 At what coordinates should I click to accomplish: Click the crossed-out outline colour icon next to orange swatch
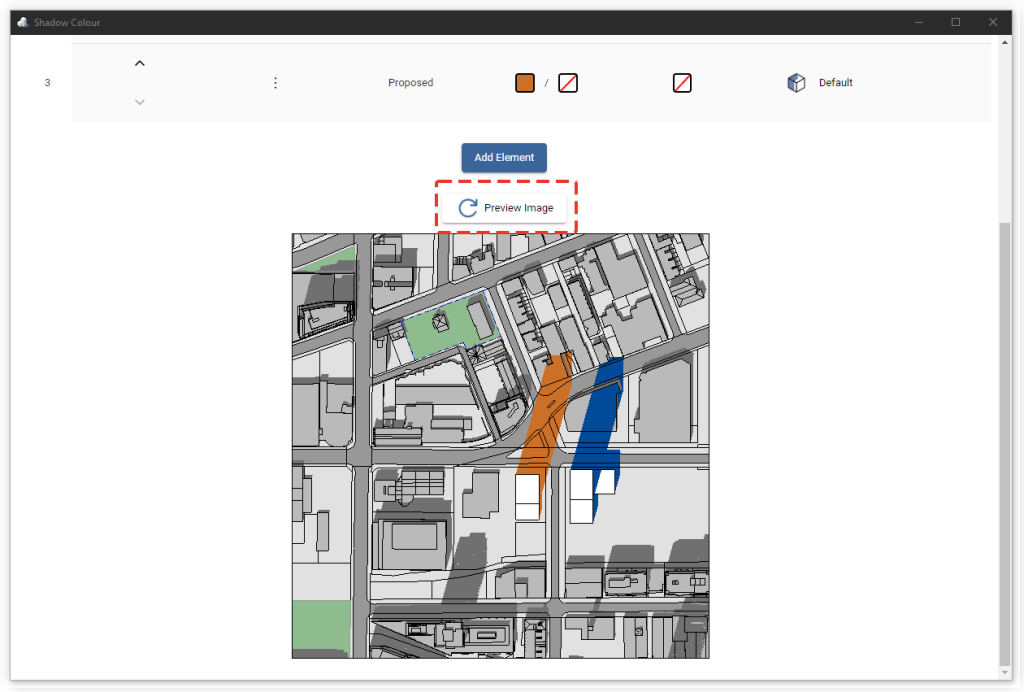[x=567, y=83]
